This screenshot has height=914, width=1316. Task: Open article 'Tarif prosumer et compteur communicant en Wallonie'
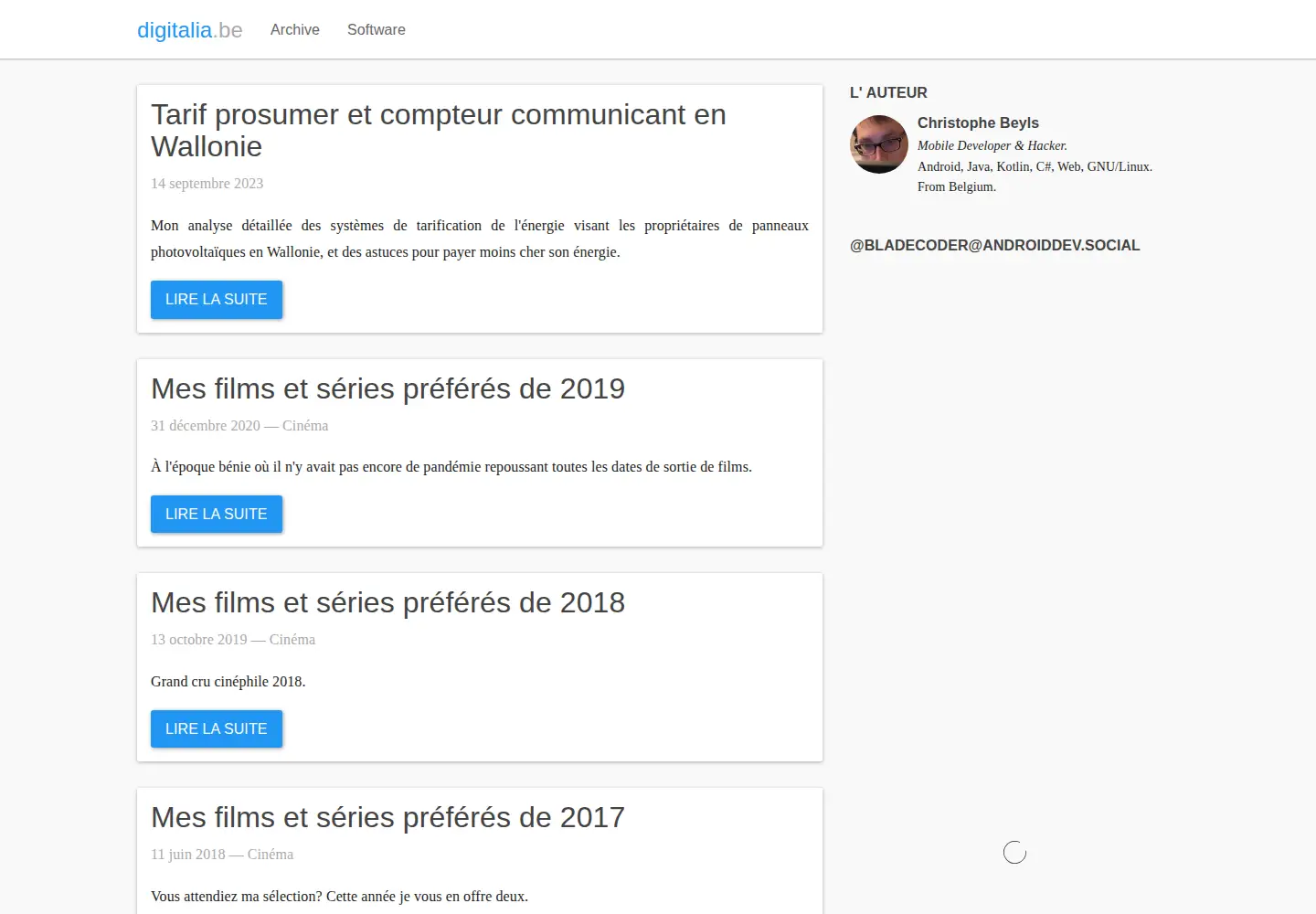[x=439, y=131]
